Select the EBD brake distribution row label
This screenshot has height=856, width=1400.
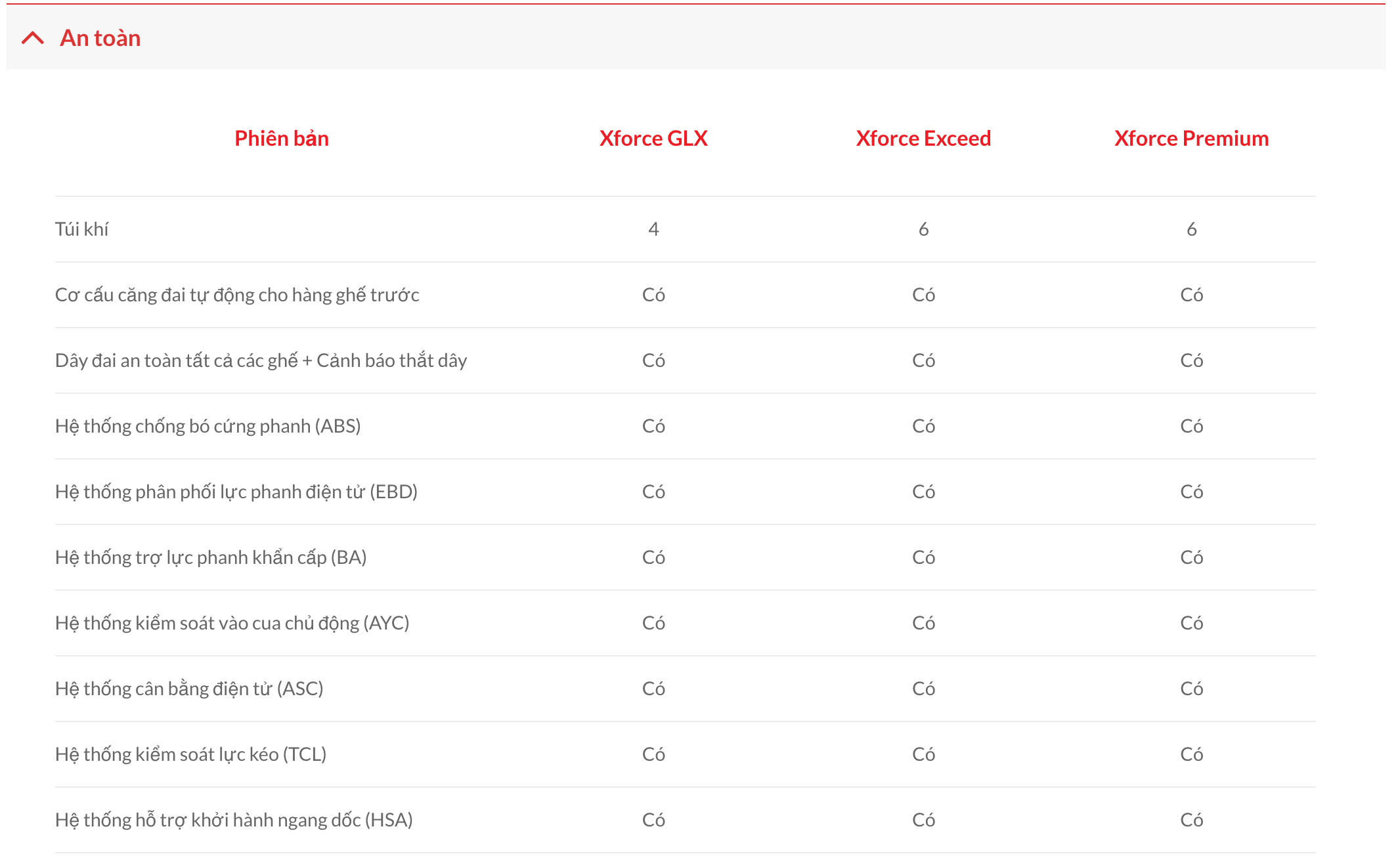point(236,492)
